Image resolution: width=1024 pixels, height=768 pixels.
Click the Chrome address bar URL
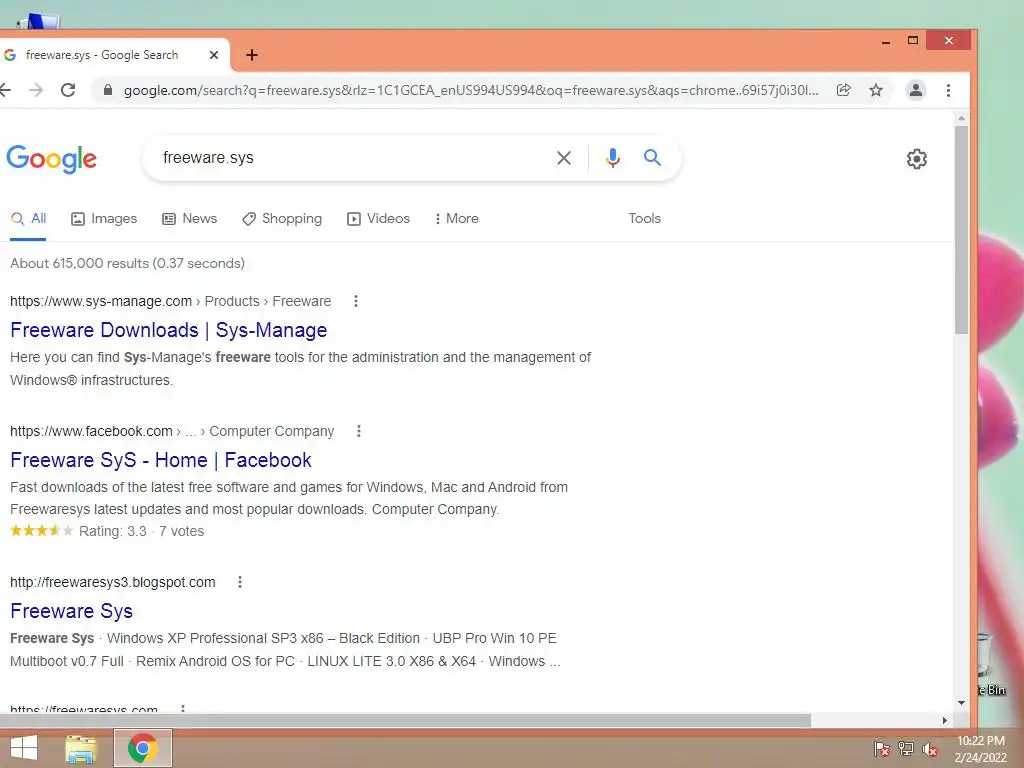coord(470,90)
